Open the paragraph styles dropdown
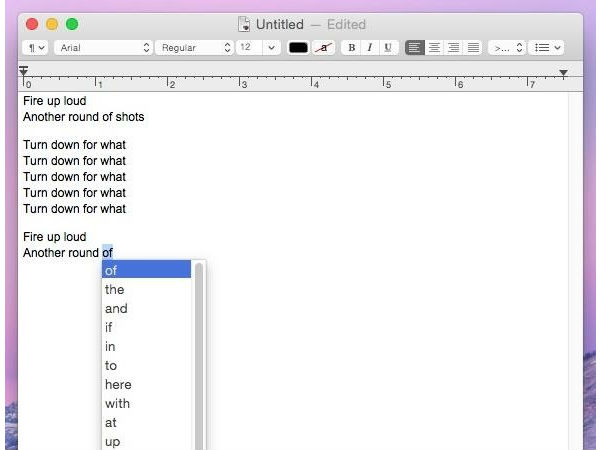 [x=35, y=47]
